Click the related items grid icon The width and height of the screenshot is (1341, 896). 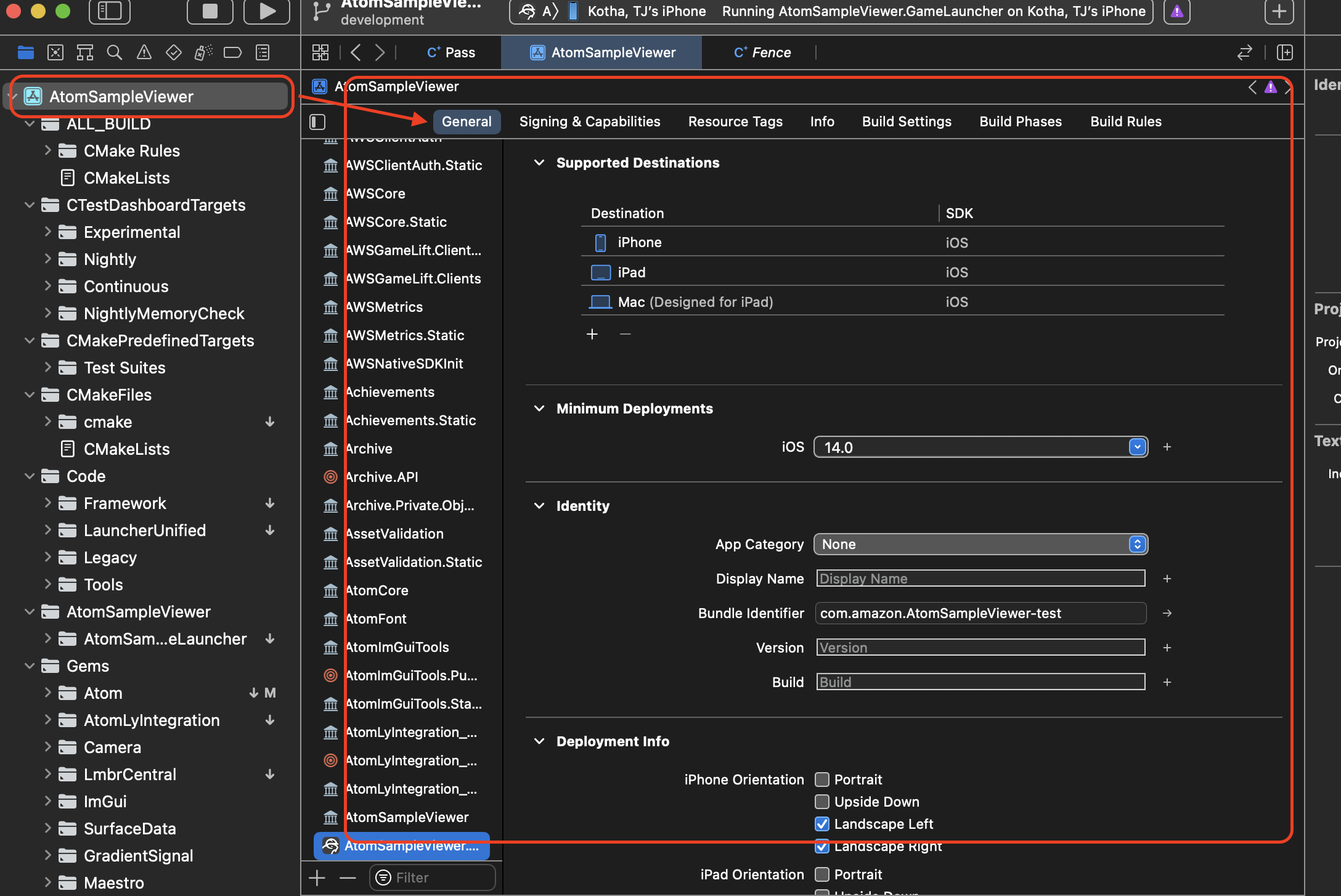320,53
